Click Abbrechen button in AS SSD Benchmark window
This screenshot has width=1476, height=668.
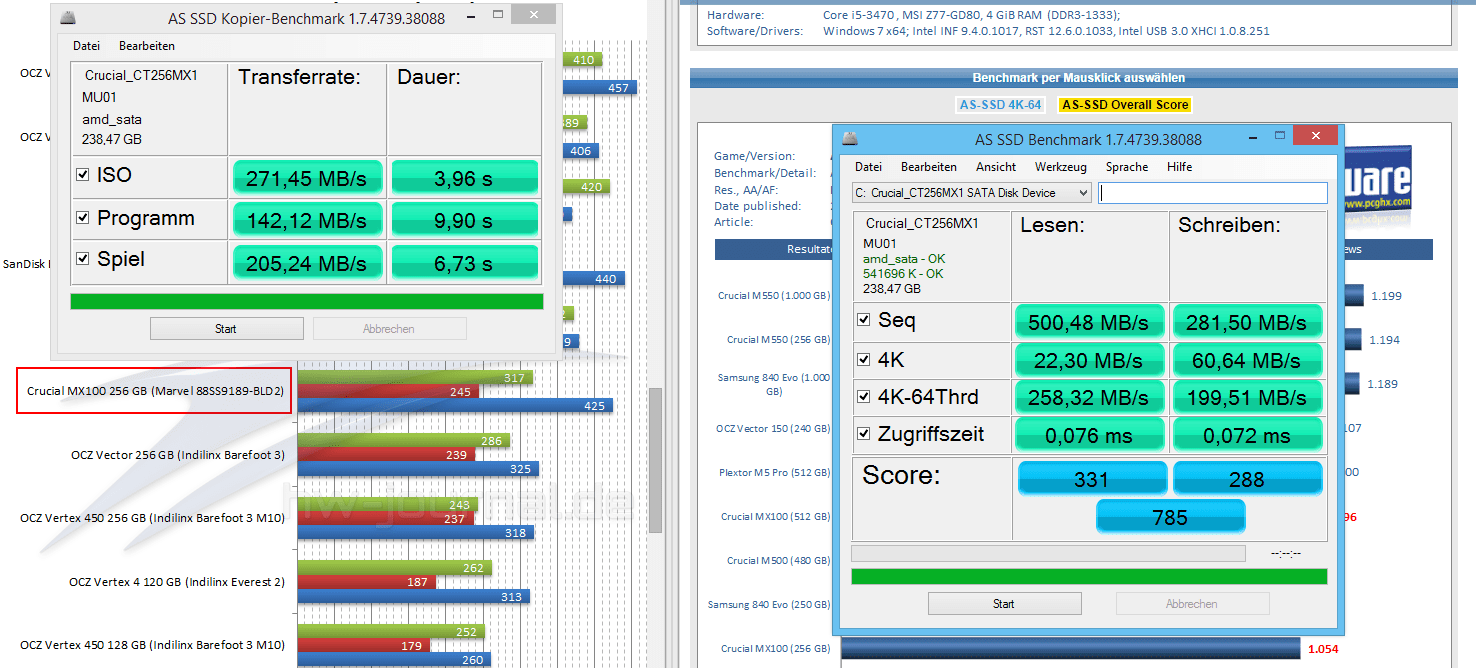(x=1192, y=604)
